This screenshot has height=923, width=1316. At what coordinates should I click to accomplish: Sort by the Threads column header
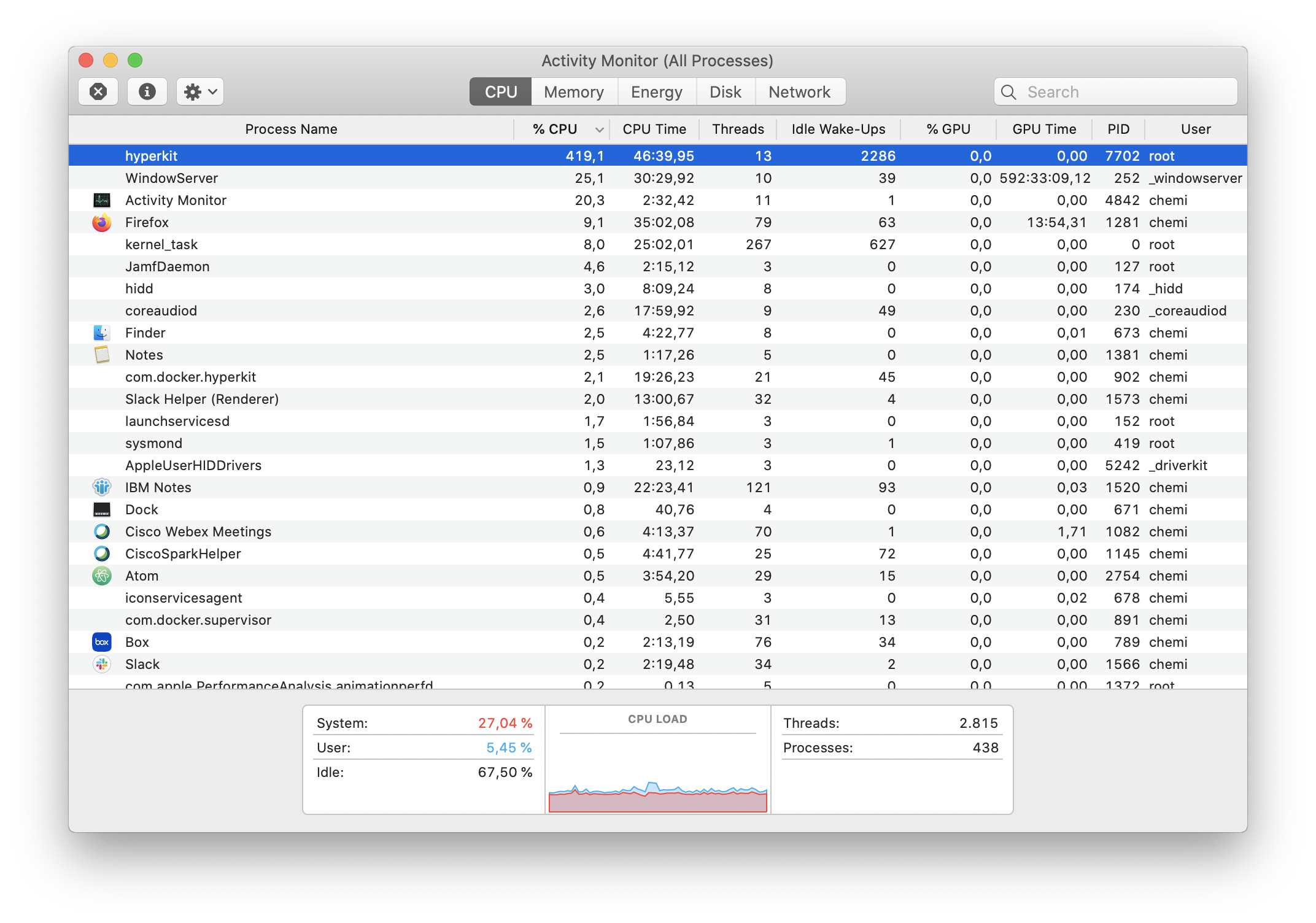click(x=738, y=129)
